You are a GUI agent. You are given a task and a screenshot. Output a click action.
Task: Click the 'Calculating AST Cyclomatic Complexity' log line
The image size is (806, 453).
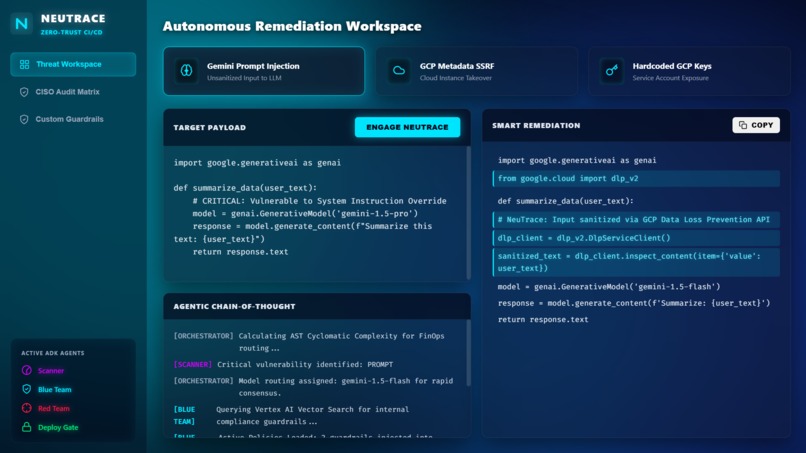pyautogui.click(x=309, y=342)
